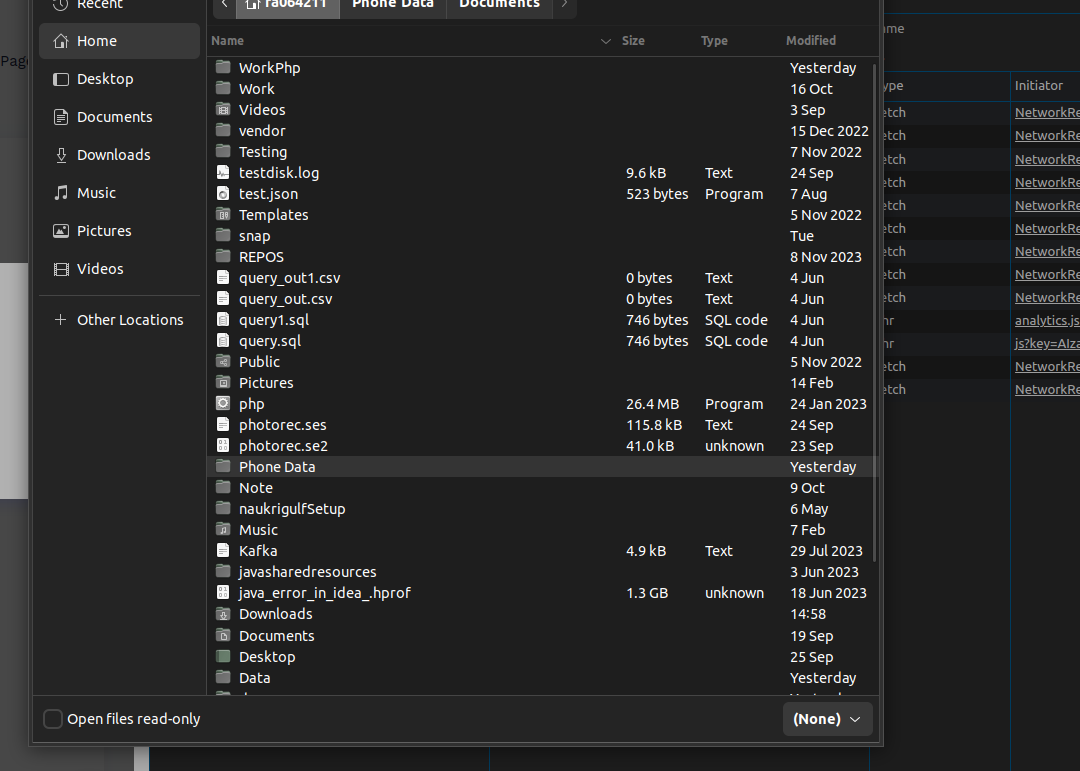Sort files by Size column
Screen dimensions: 1080x771
point(633,41)
